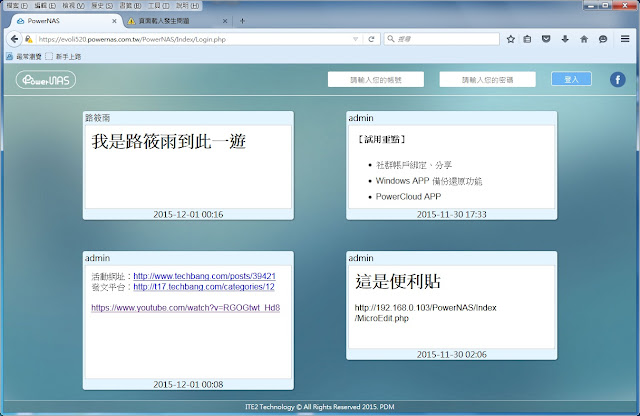Open the 最常瀏覽 bookmark folder

click(24, 56)
